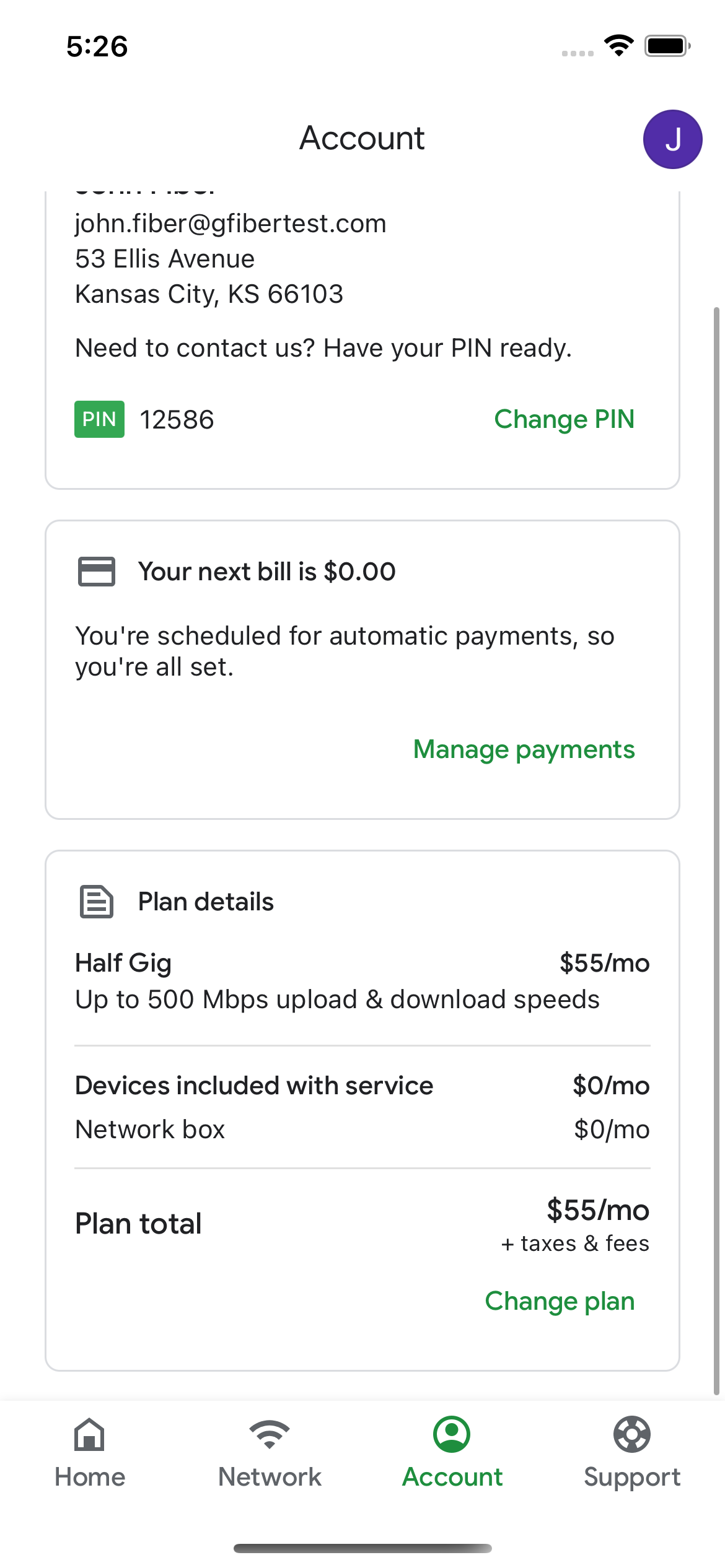Image resolution: width=725 pixels, height=1568 pixels.
Task: Switch to the Home tab label
Action: point(90,1477)
